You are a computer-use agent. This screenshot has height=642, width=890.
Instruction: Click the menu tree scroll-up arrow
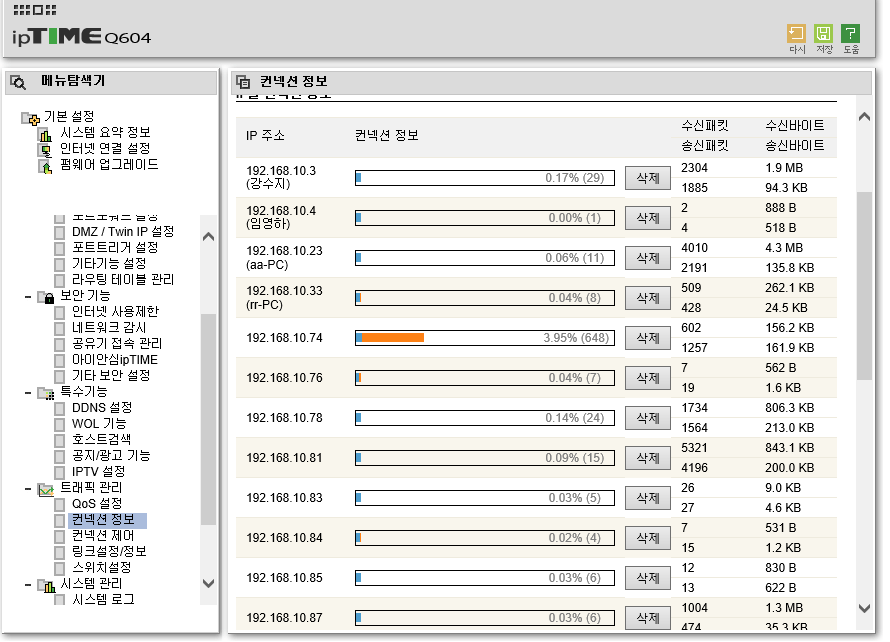click(x=208, y=237)
